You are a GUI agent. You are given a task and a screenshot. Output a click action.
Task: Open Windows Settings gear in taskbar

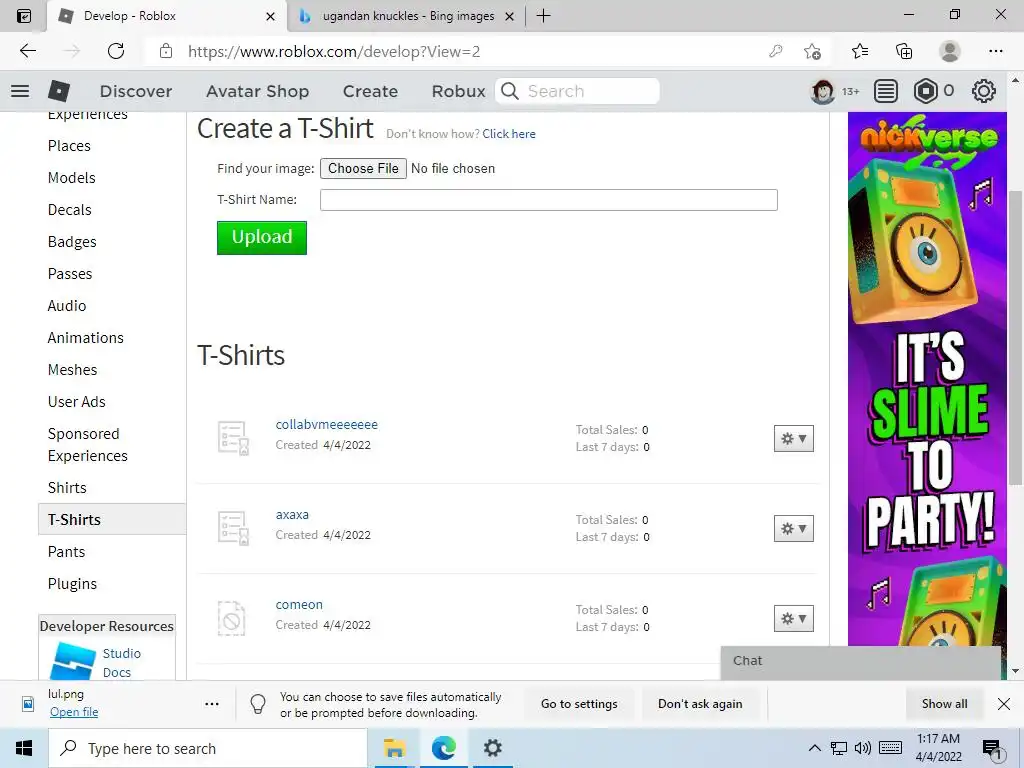[492, 748]
